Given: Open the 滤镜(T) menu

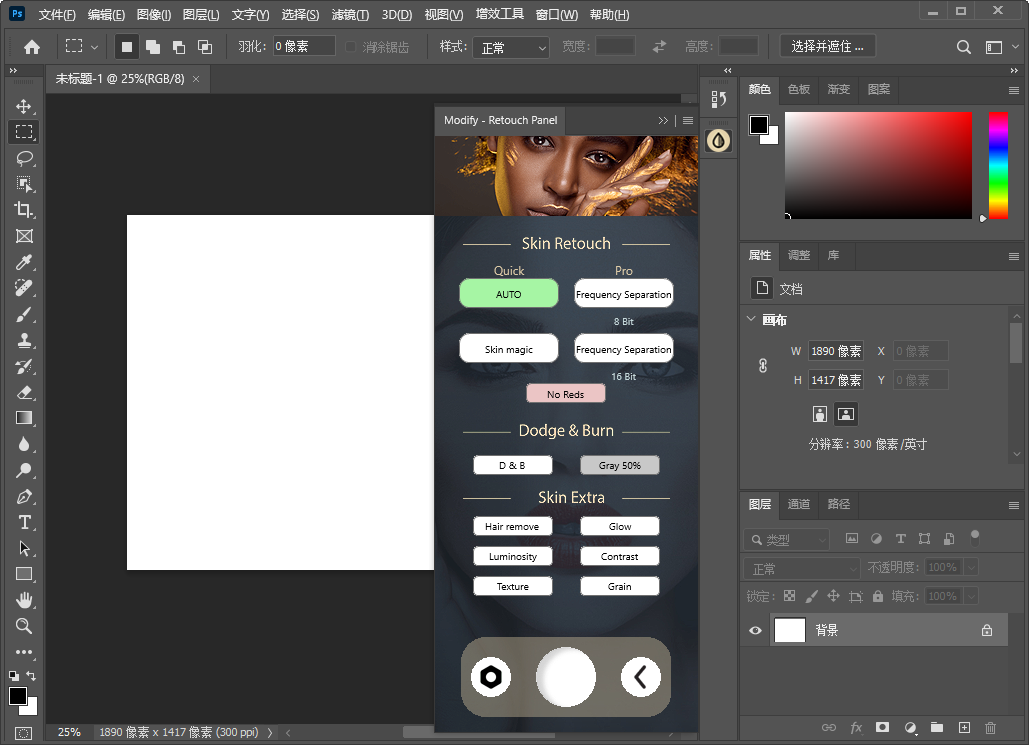Looking at the screenshot, I should [x=350, y=14].
